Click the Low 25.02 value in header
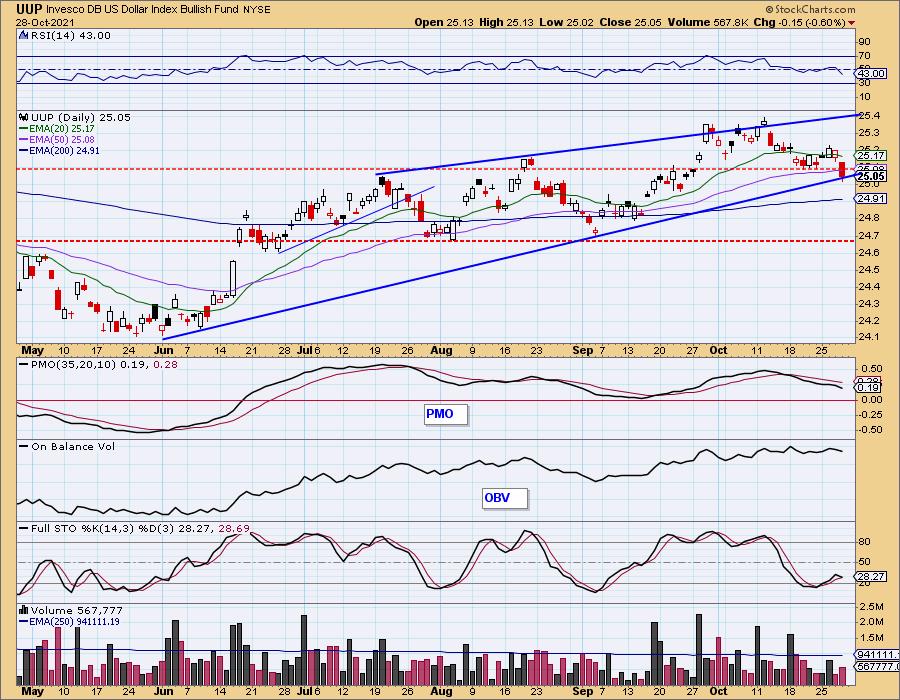The image size is (900, 700). pyautogui.click(x=566, y=22)
